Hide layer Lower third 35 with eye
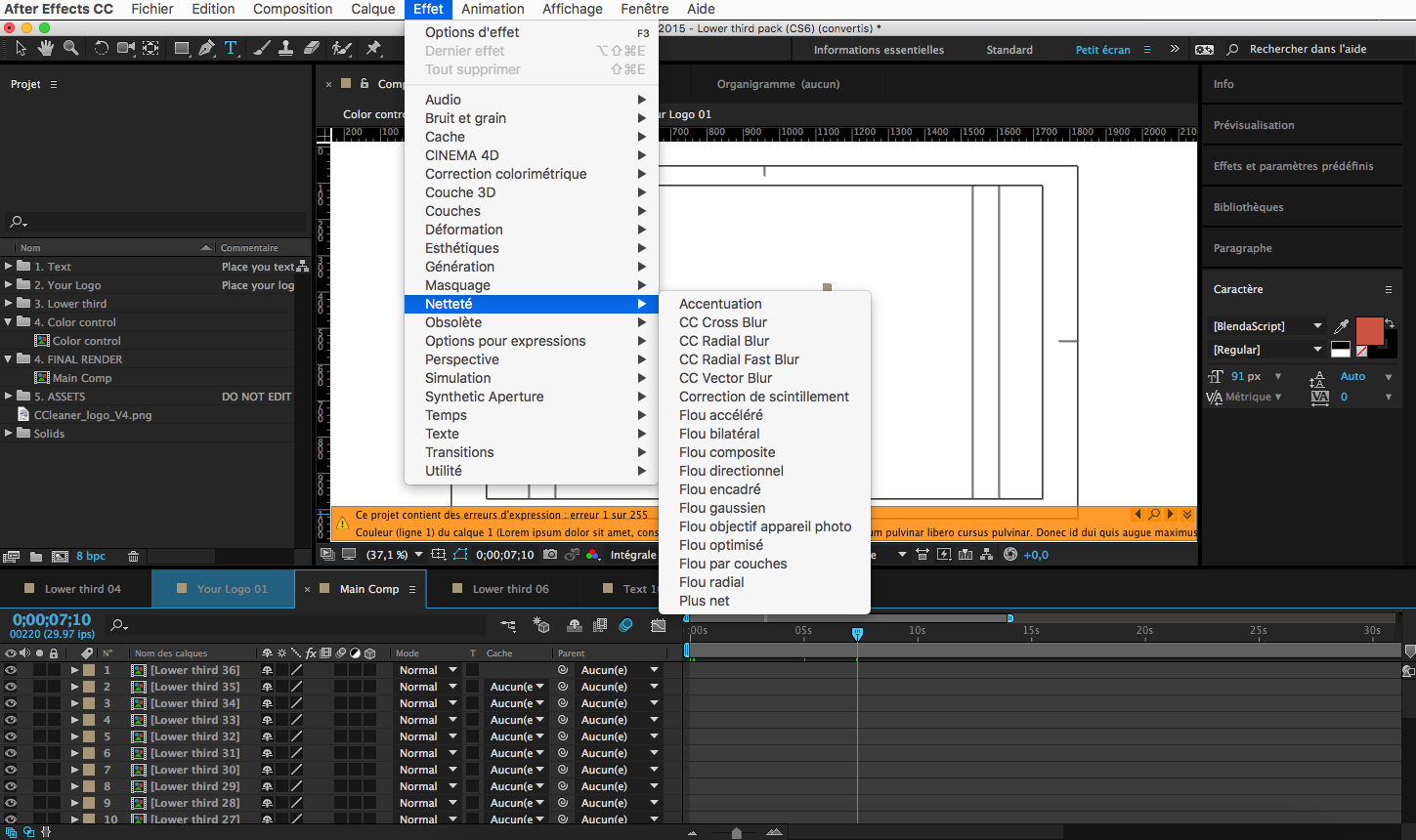This screenshot has height=840, width=1416. click(x=11, y=687)
